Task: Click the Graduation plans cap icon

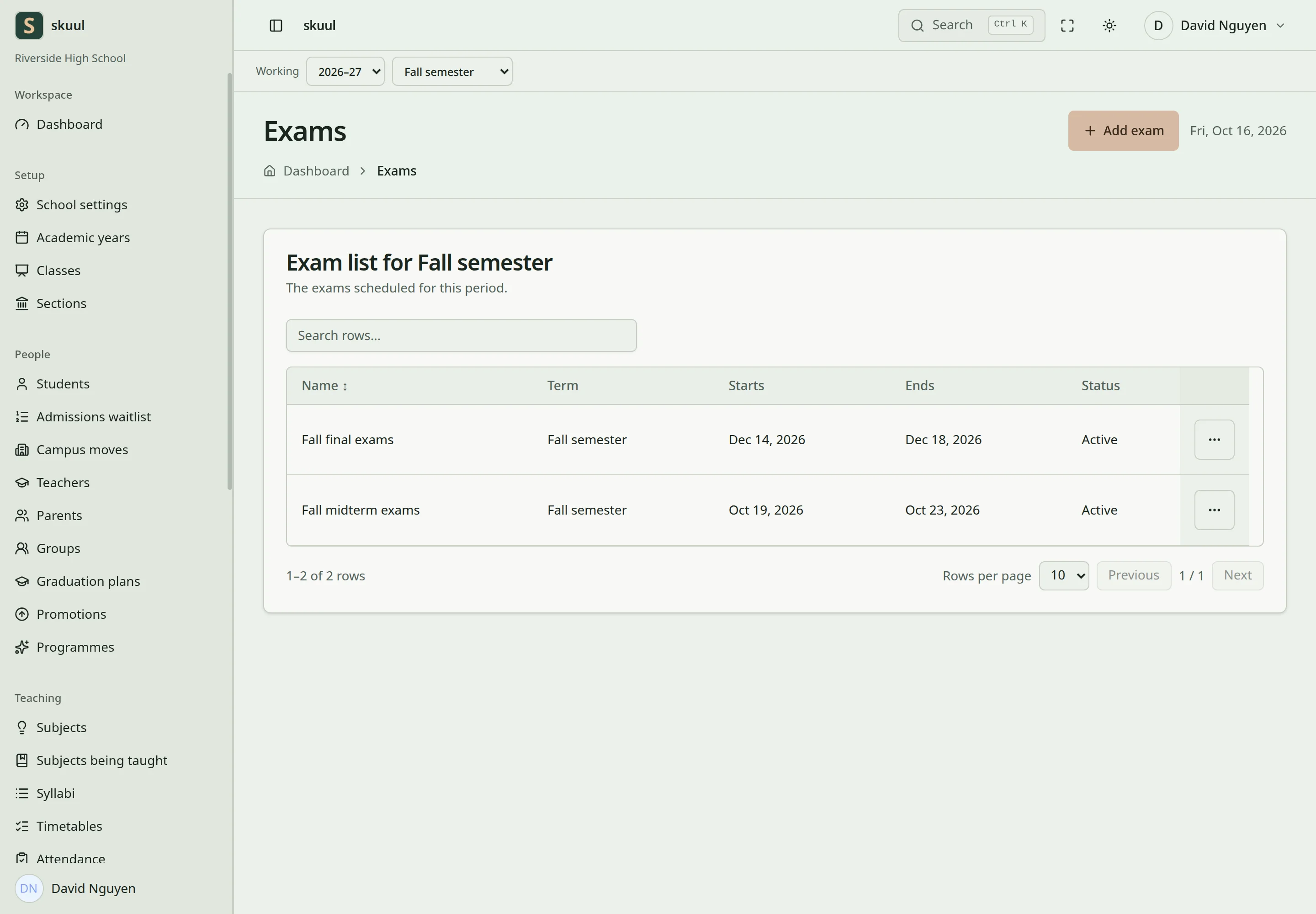Action: [22, 581]
